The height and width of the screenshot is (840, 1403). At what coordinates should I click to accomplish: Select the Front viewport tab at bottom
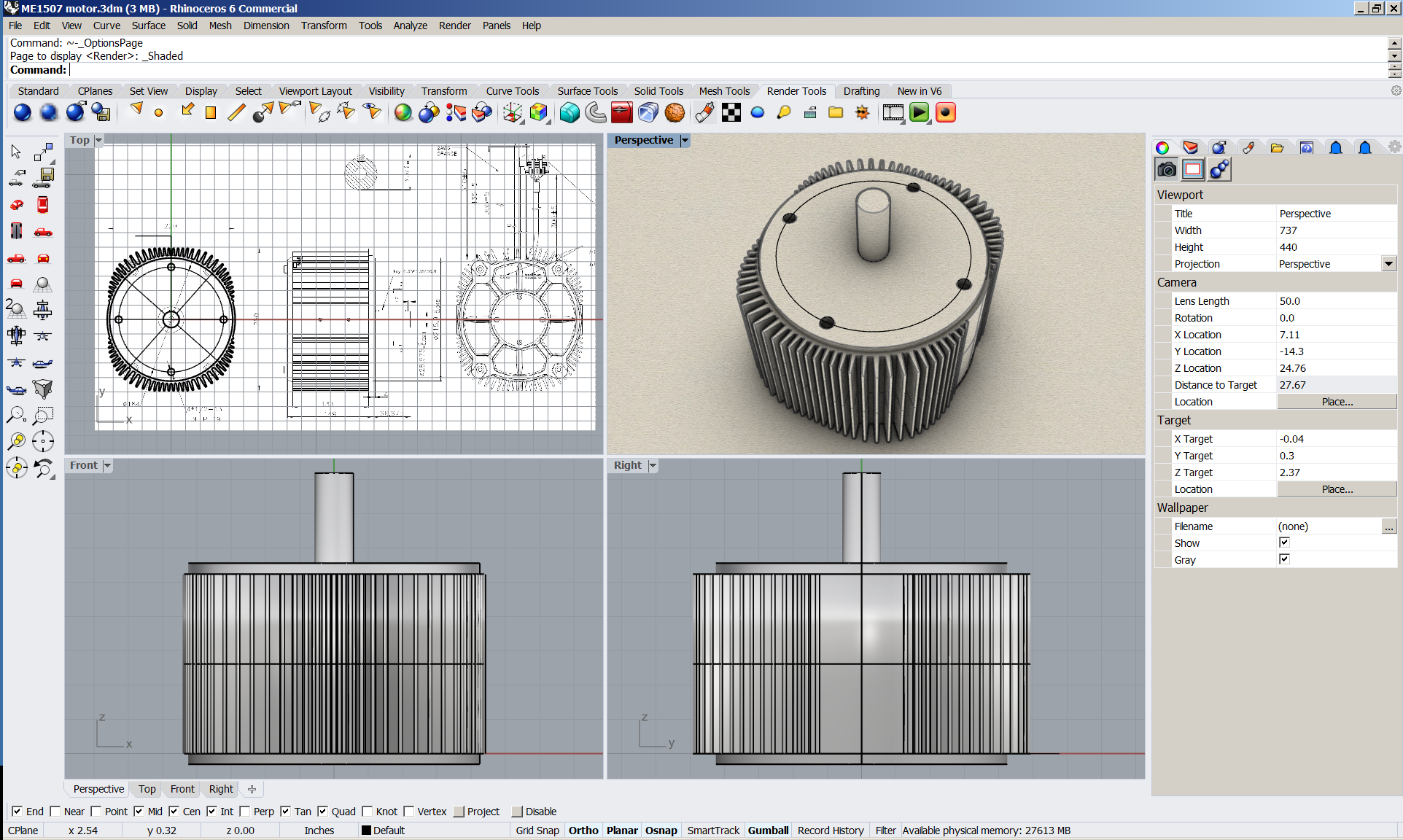(x=182, y=789)
